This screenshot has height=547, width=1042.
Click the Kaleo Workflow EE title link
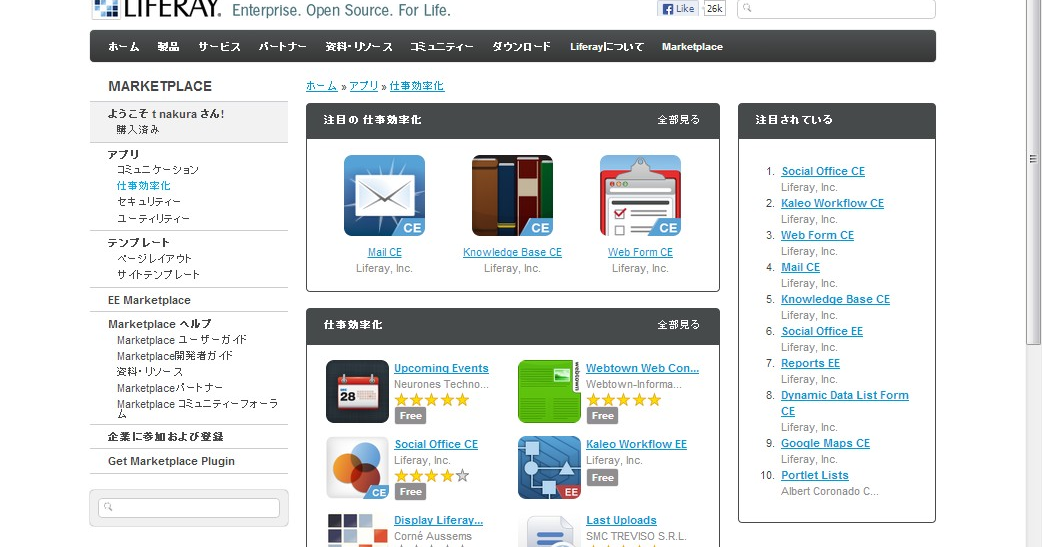pyautogui.click(x=636, y=444)
